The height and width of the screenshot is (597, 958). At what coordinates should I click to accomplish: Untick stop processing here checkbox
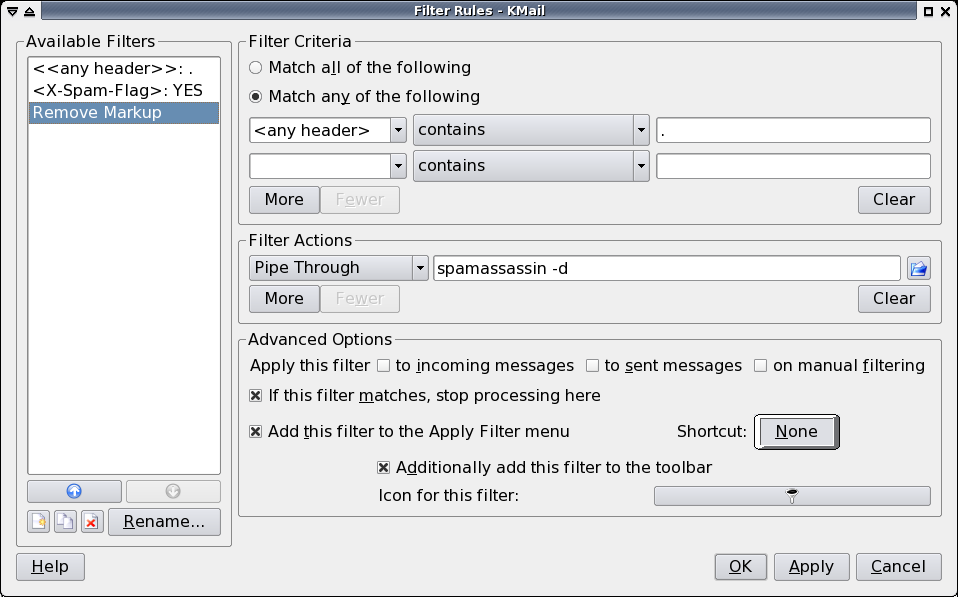(256, 396)
